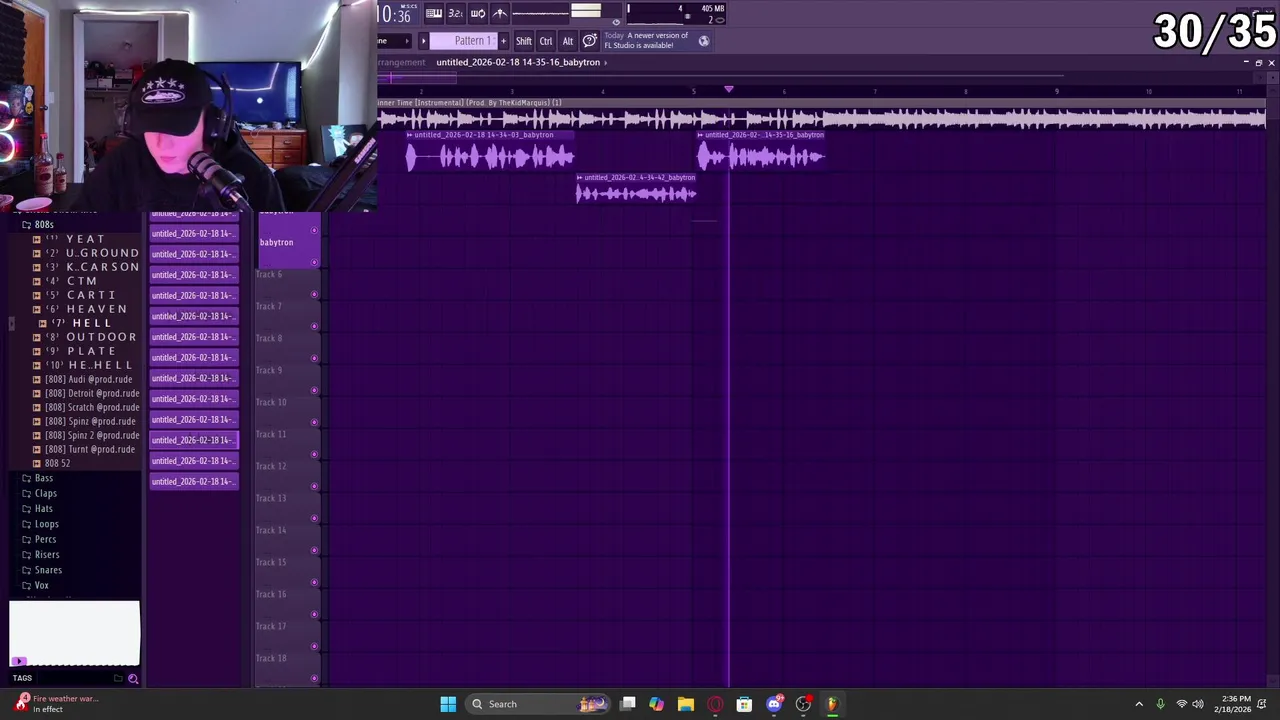Image resolution: width=1280 pixels, height=720 pixels.
Task: Click the Alt modifier button
Action: pos(567,41)
